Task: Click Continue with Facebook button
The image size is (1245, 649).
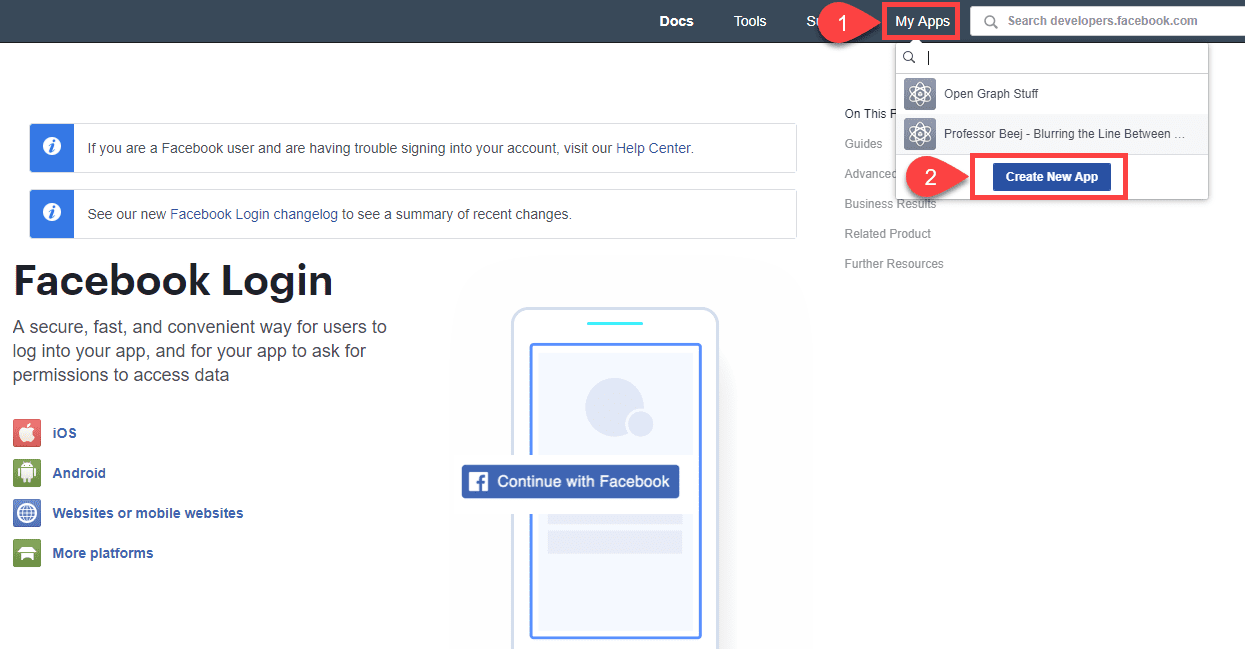Action: (x=570, y=481)
